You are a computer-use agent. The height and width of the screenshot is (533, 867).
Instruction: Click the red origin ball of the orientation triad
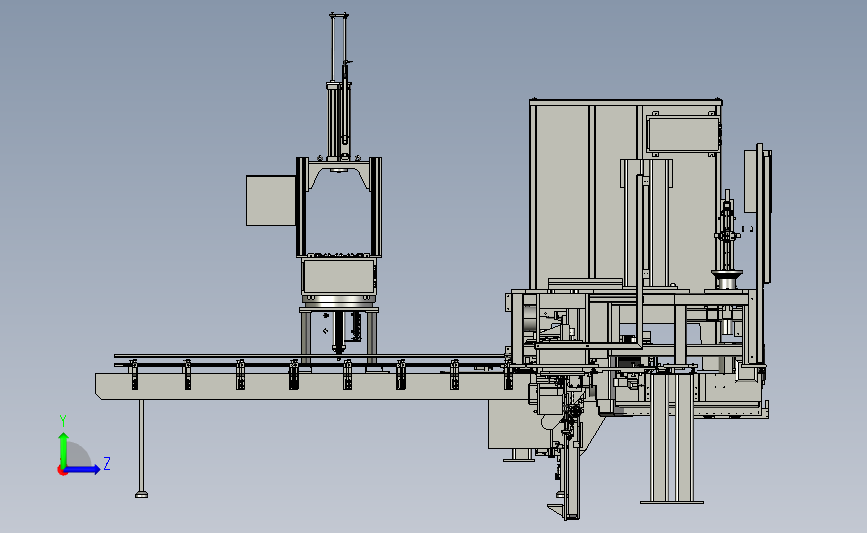pyautogui.click(x=62, y=471)
